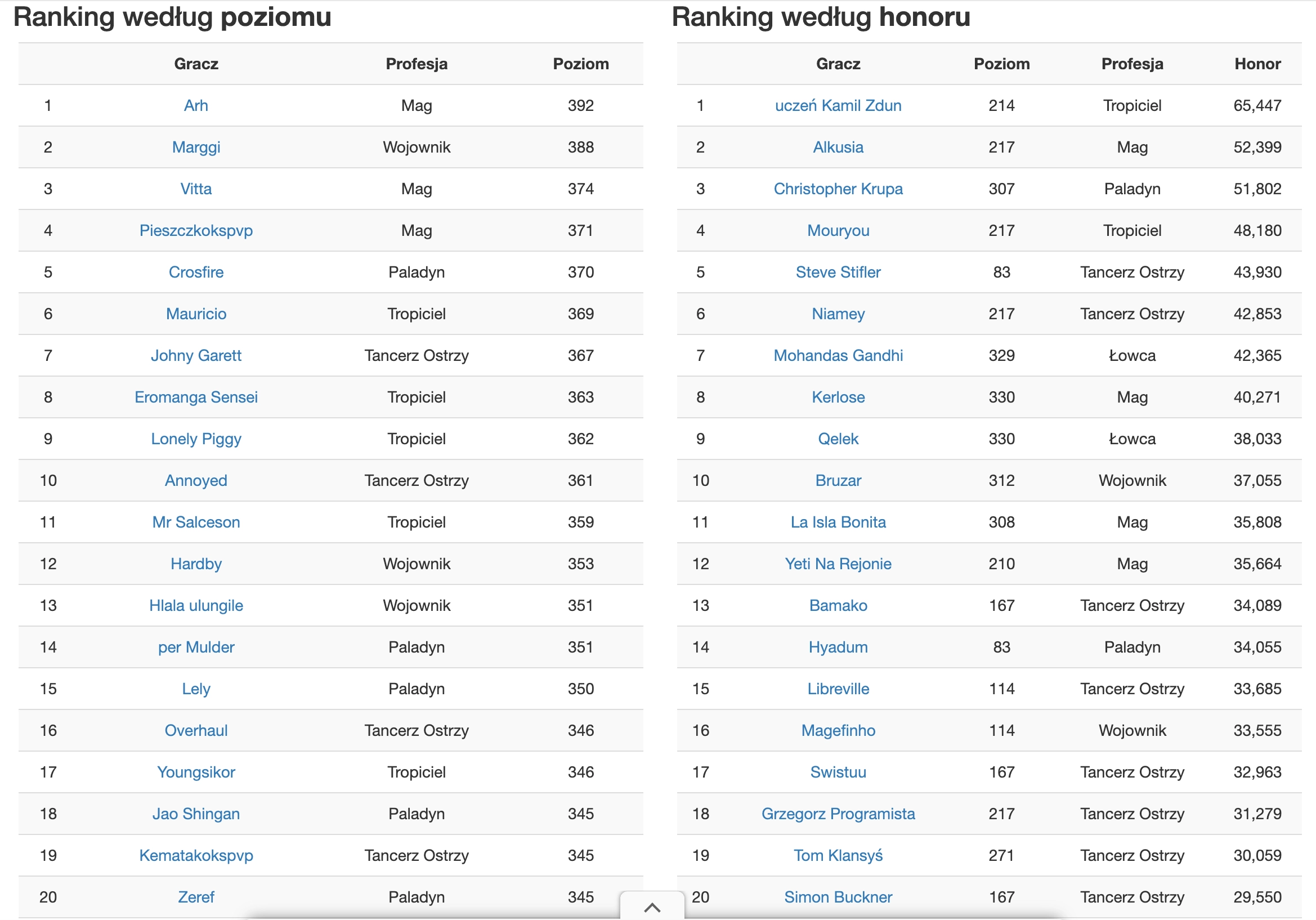
Task: Open Simon Buckner's profile
Action: click(838, 897)
